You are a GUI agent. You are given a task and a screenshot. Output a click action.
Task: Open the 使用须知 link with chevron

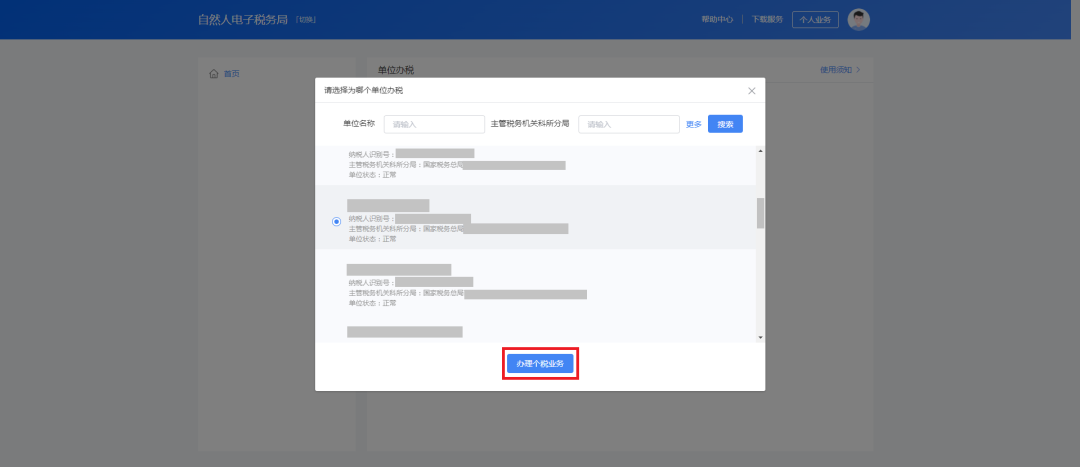coord(839,70)
